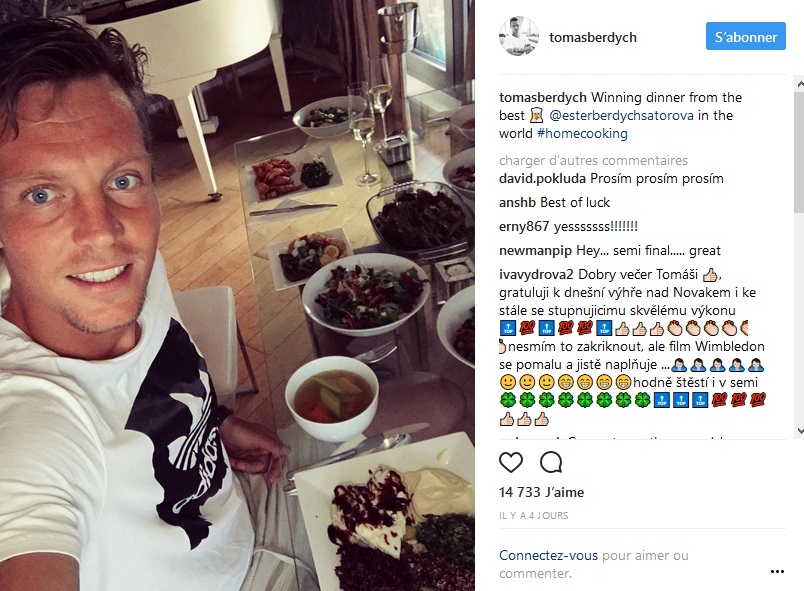This screenshot has width=804, height=591.
Task: Click the scrollbar down arrow in comments
Action: pos(799,431)
